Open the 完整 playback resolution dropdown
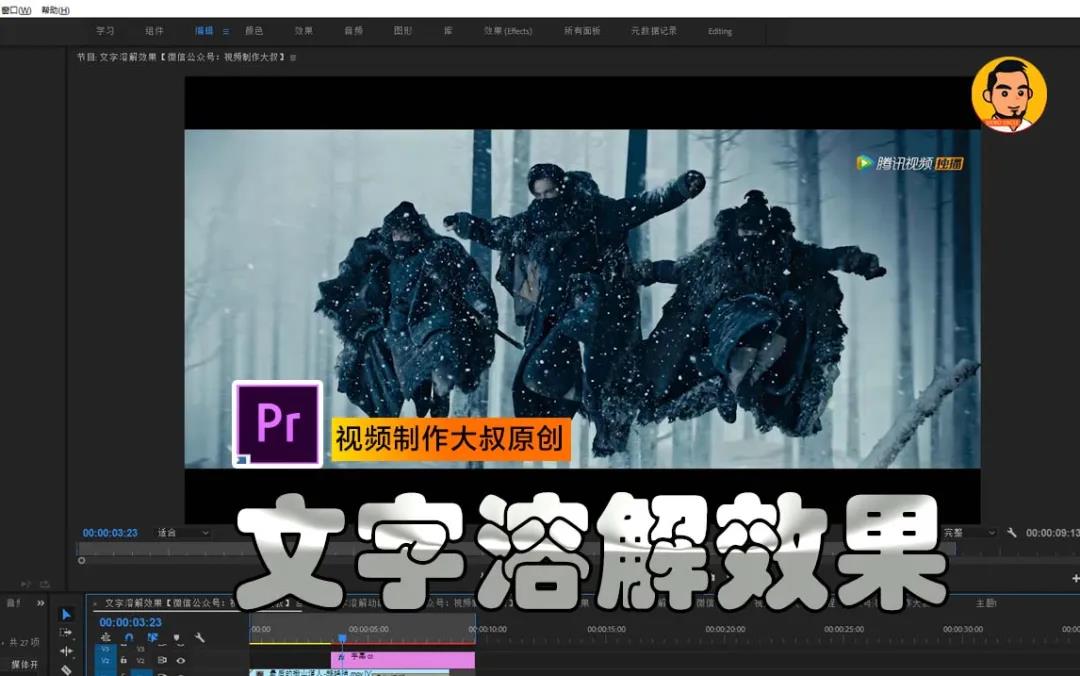 [x=969, y=533]
